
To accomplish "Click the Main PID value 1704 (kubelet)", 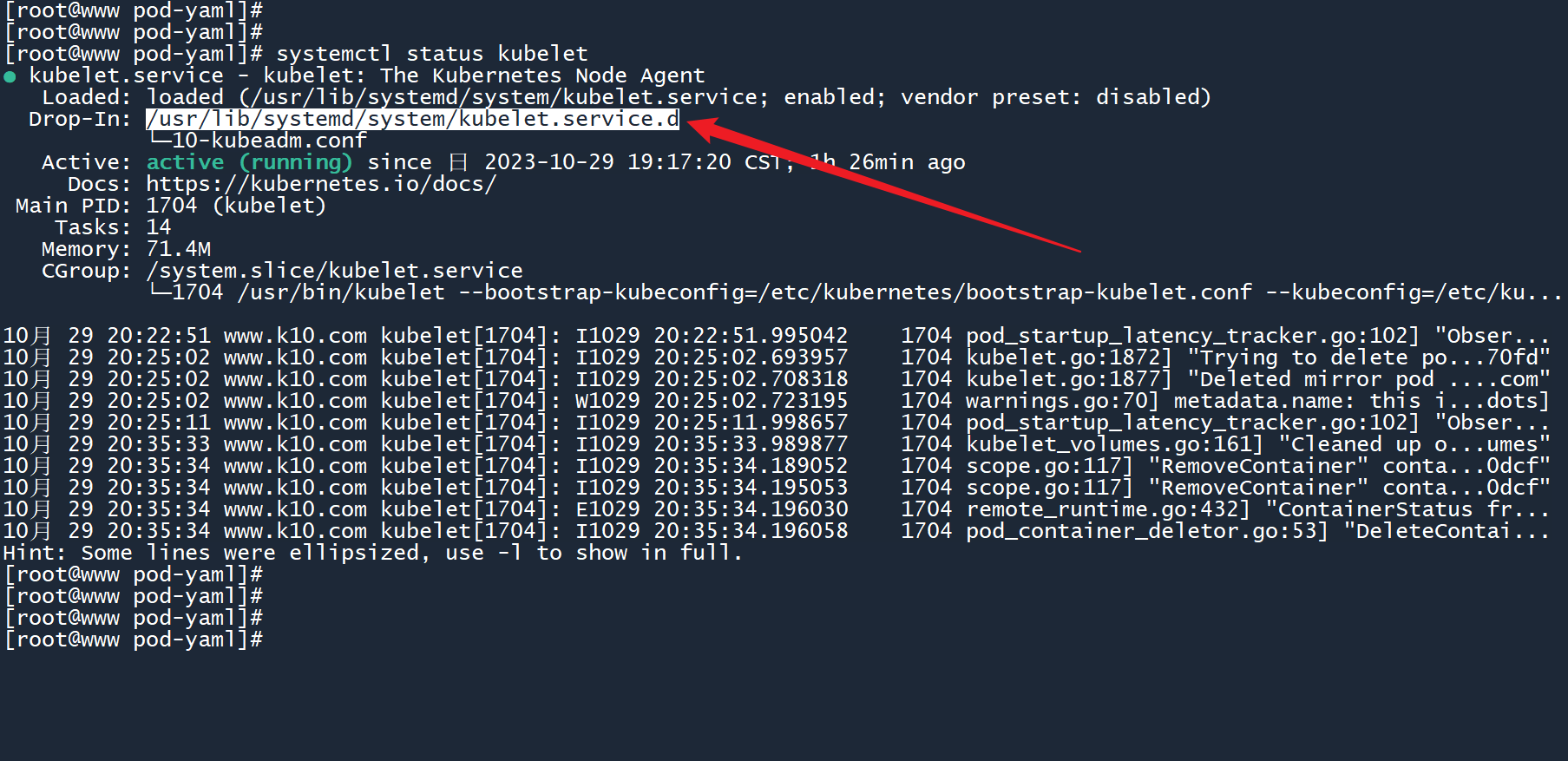I will 235,206.
